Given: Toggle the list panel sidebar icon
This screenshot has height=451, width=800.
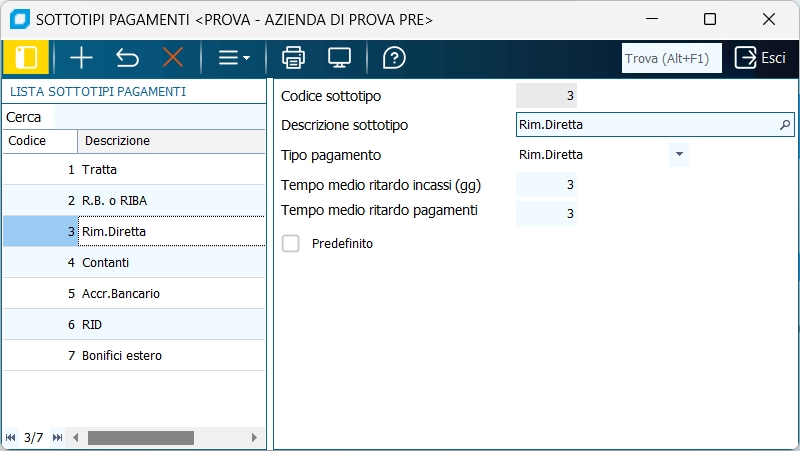Looking at the screenshot, I should point(26,58).
